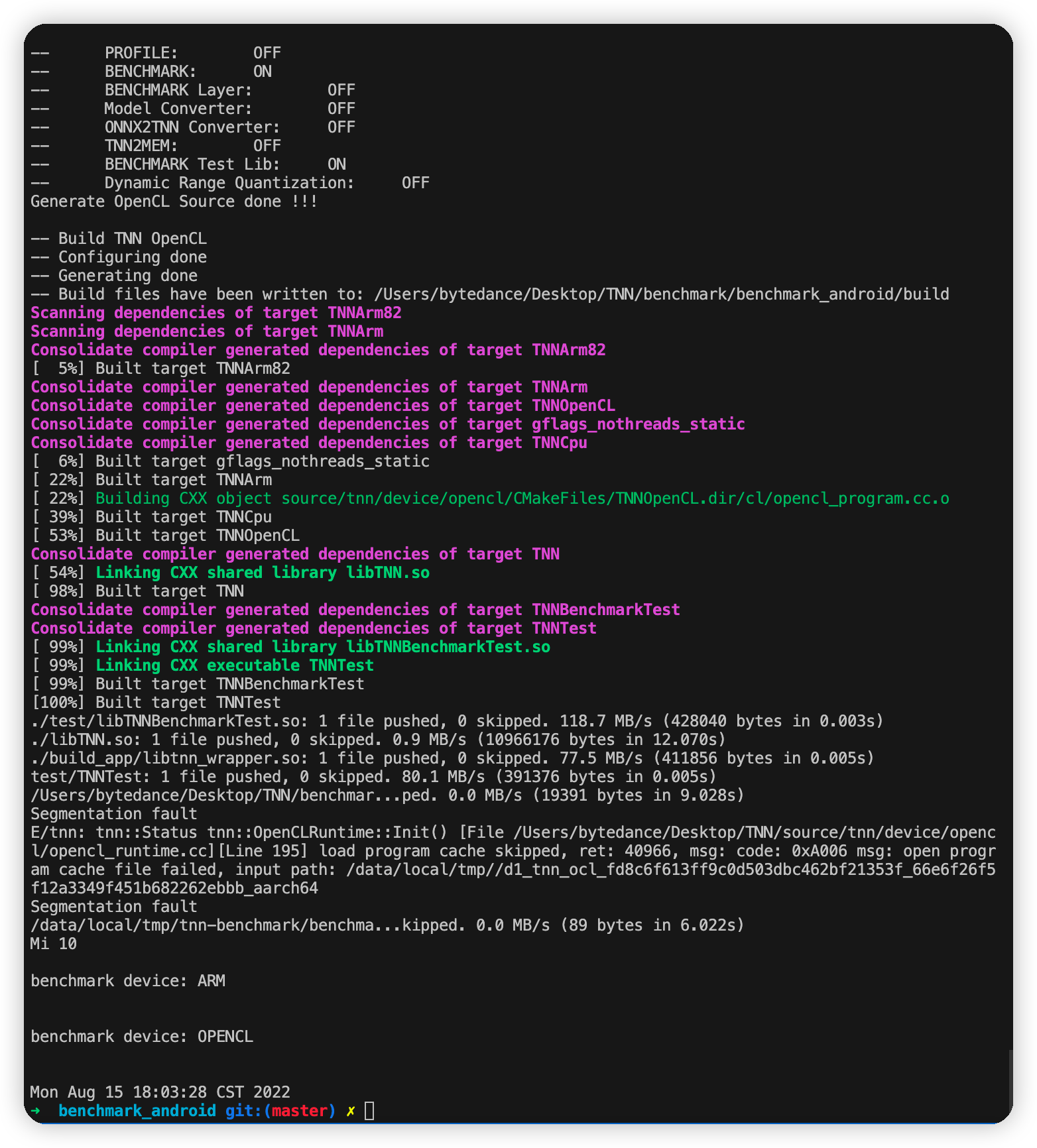Image resolution: width=1037 pixels, height=1148 pixels.
Task: Click the first 'Segmentation fault' message
Action: (x=114, y=814)
